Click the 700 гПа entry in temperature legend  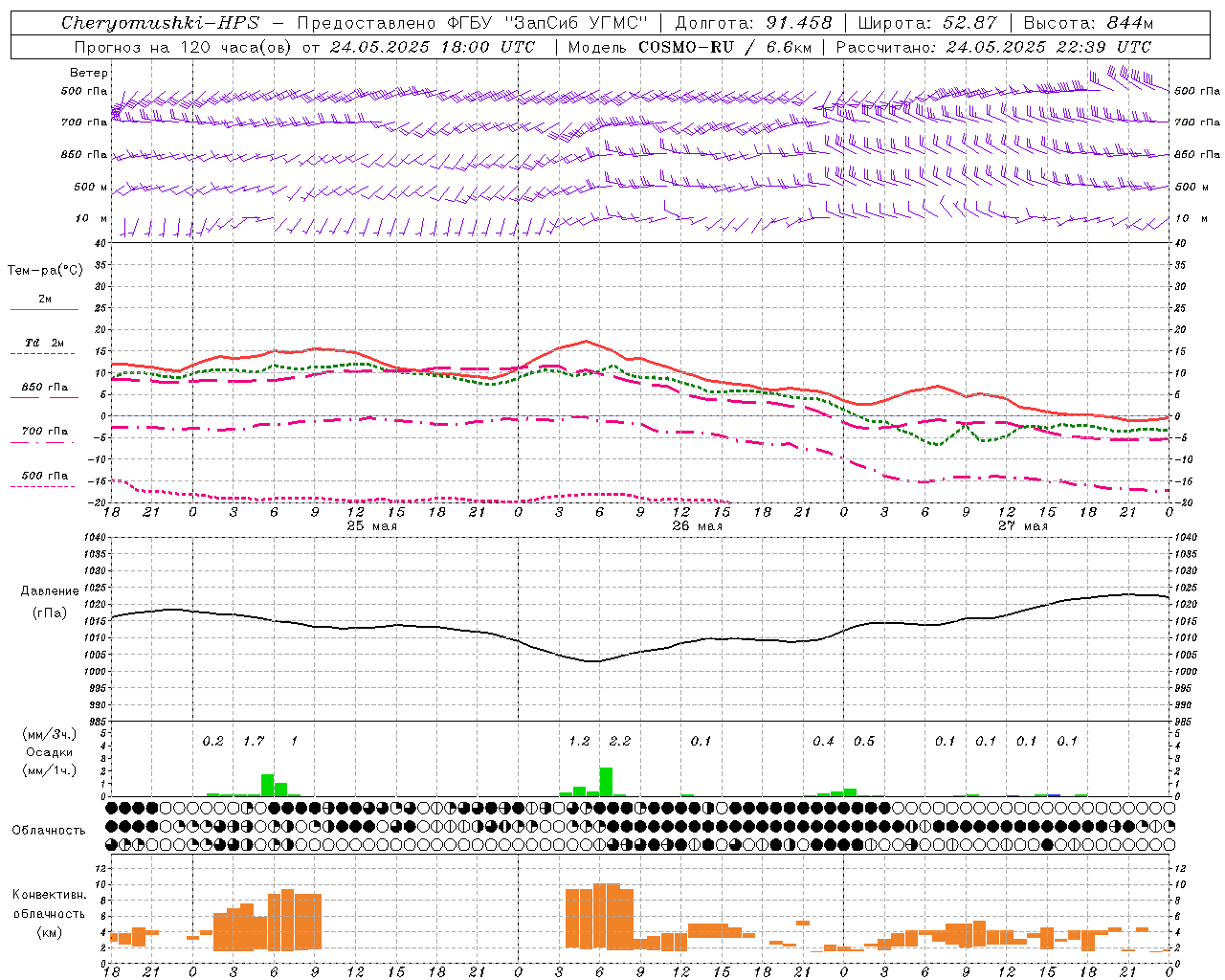tap(45, 431)
